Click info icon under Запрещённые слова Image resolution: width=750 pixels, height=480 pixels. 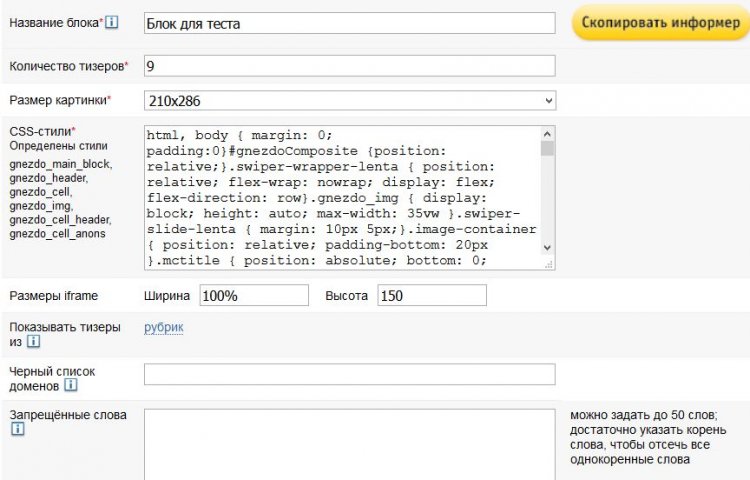click(17, 428)
